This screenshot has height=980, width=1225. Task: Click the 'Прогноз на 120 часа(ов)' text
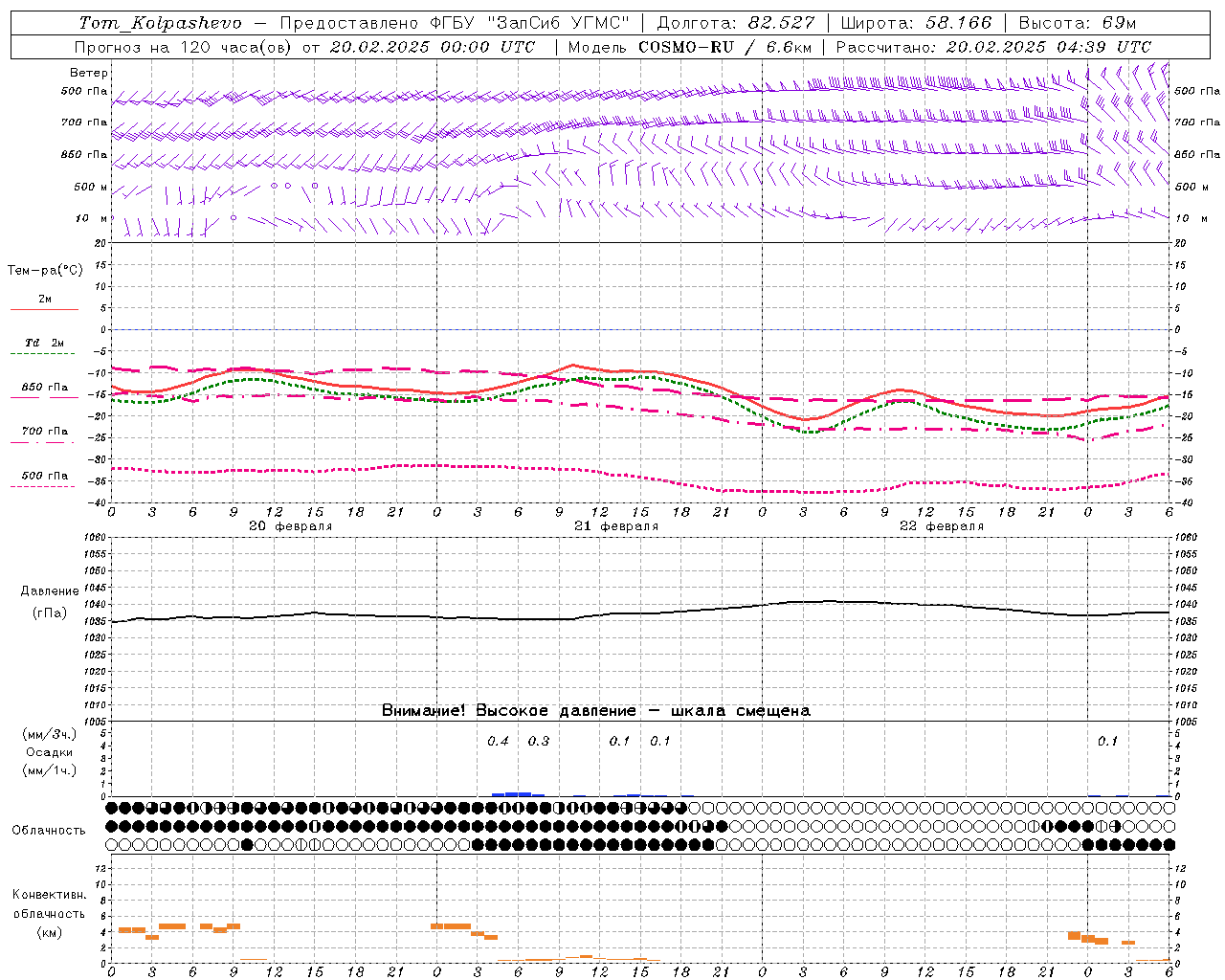[x=184, y=47]
